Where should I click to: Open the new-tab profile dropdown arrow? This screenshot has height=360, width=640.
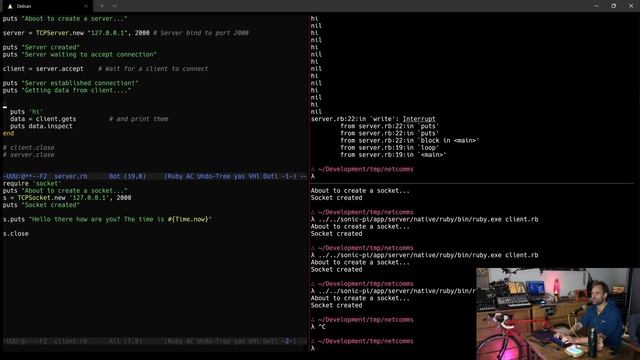click(x=115, y=6)
